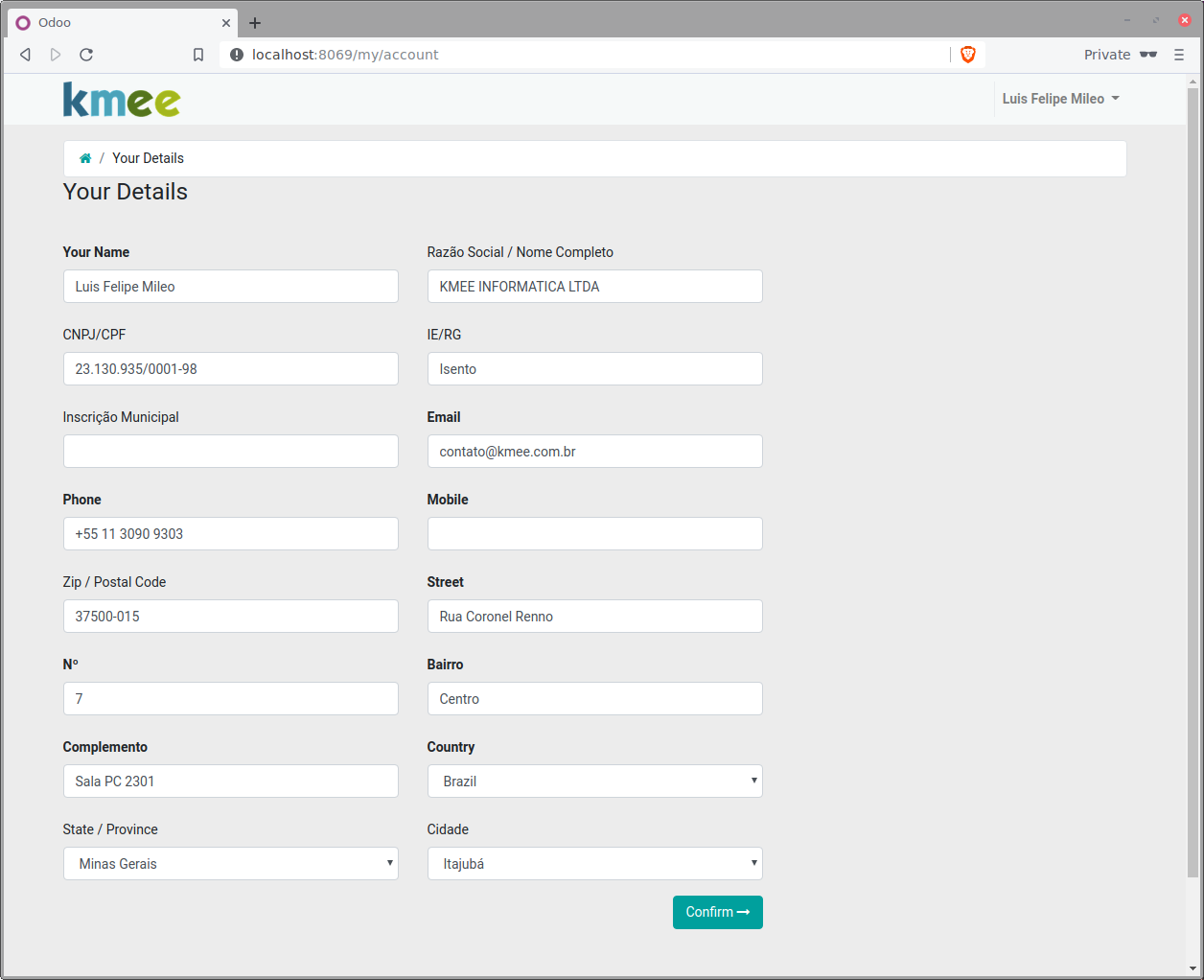Focus the IE/RG field

[x=595, y=369]
